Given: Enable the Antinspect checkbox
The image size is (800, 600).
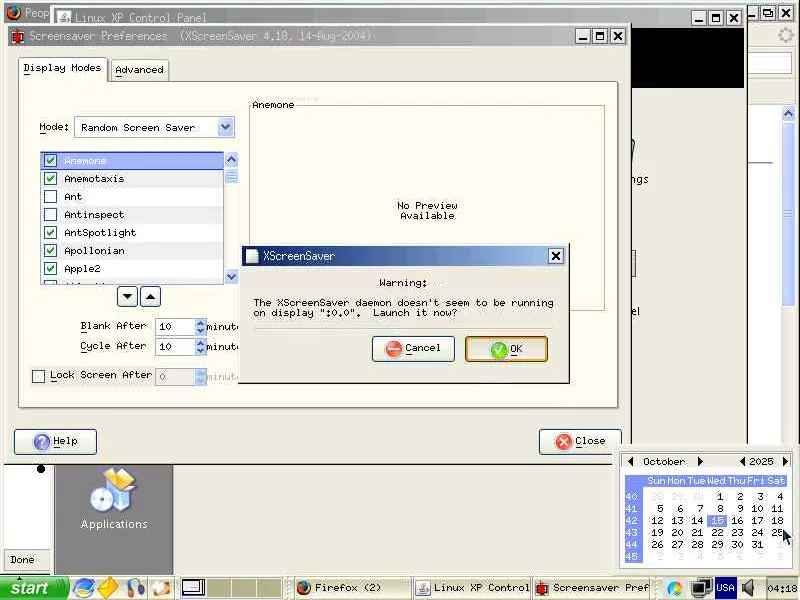Looking at the screenshot, I should (51, 214).
